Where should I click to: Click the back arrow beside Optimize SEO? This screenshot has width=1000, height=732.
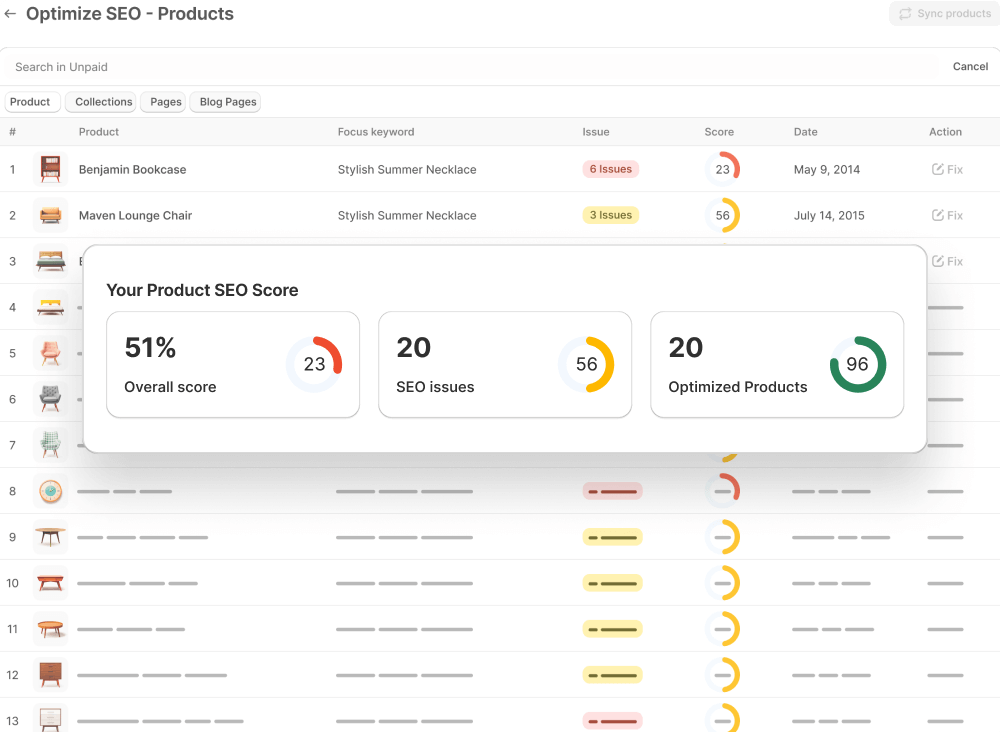pos(11,14)
